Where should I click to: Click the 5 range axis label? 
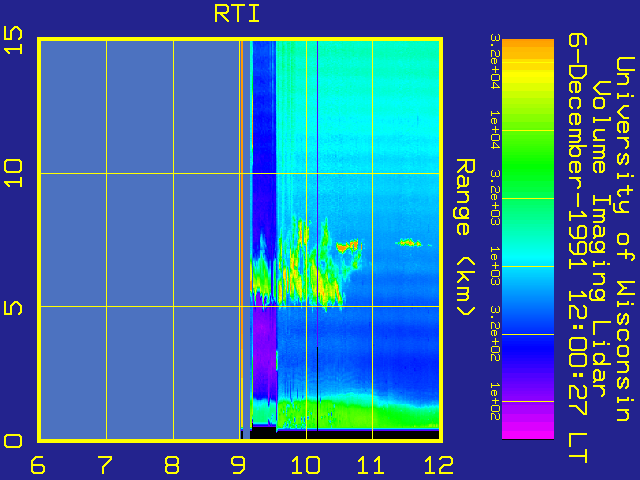pyautogui.click(x=13, y=307)
